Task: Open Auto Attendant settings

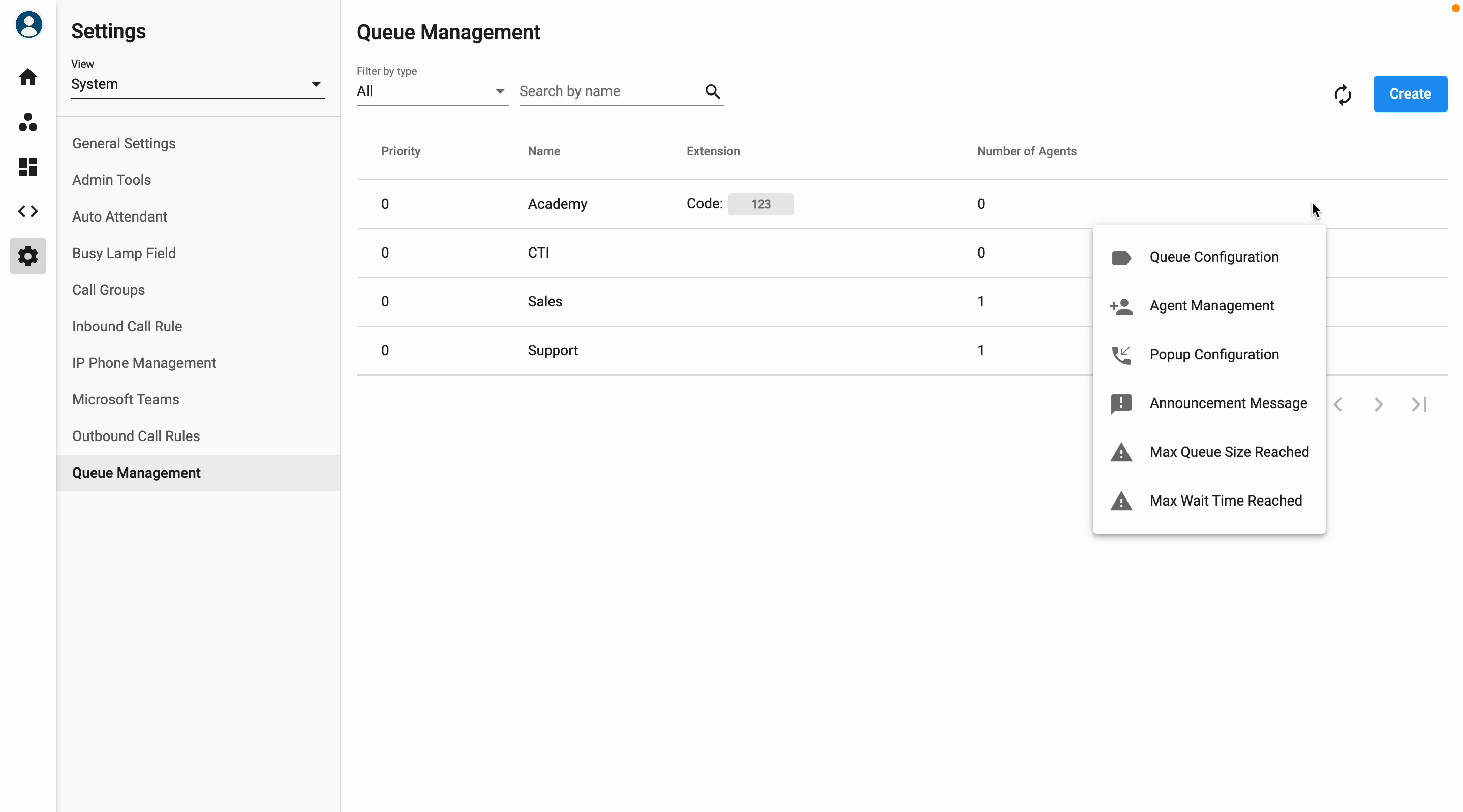Action: point(198,217)
